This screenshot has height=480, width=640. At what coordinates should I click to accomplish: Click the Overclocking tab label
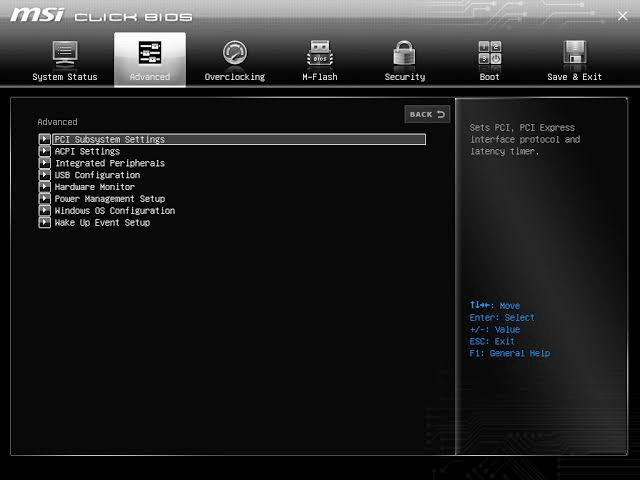[235, 77]
